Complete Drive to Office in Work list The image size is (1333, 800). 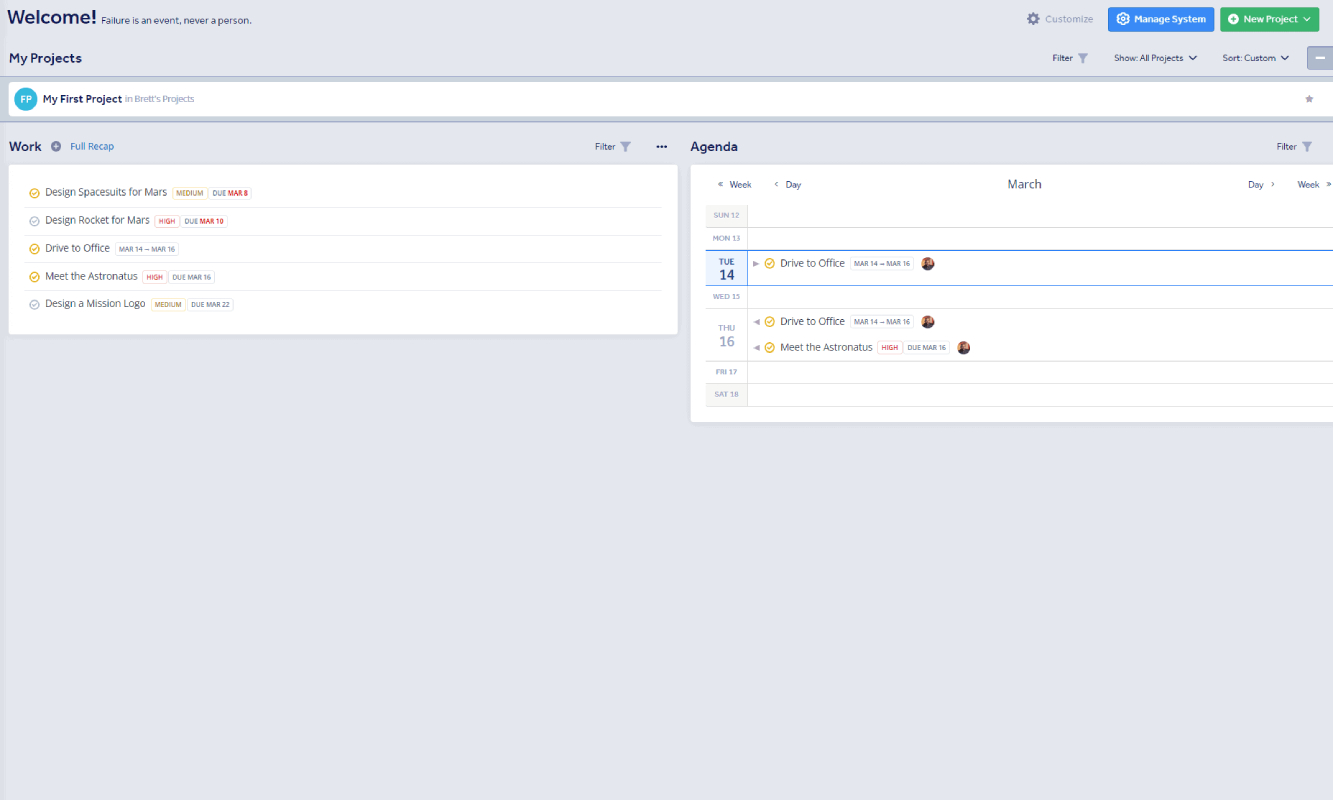(34, 249)
